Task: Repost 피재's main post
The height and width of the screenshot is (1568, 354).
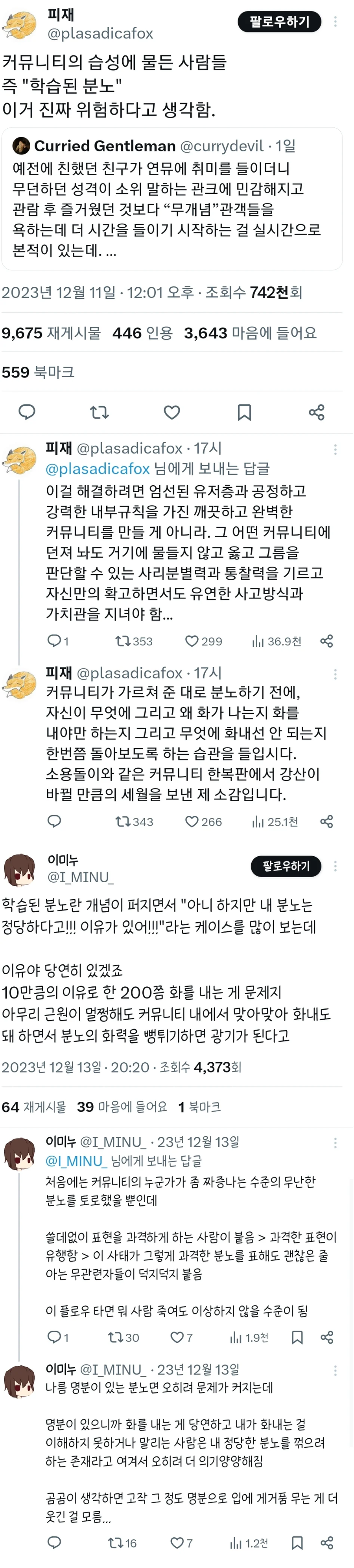Action: click(x=99, y=412)
